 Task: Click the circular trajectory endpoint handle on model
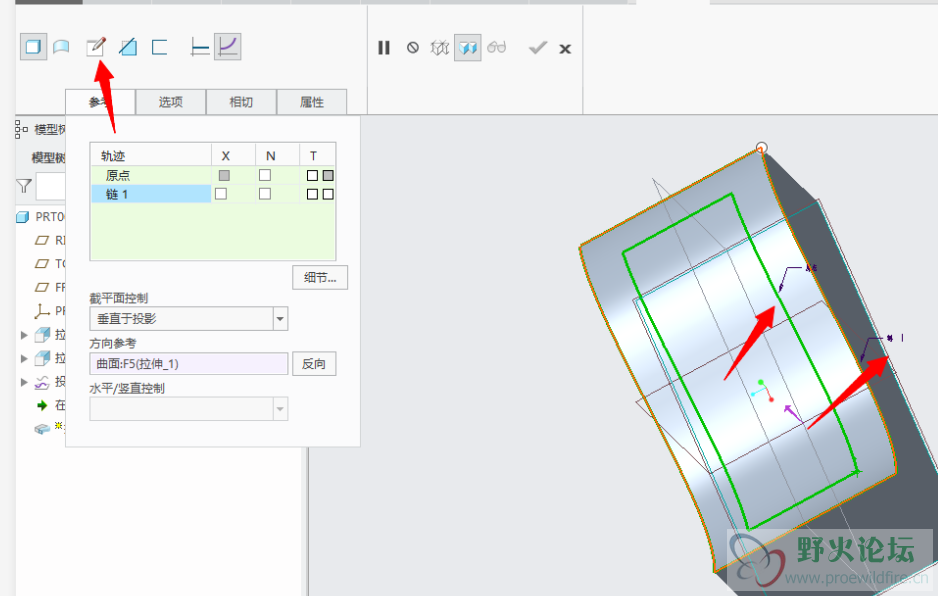pos(761,147)
